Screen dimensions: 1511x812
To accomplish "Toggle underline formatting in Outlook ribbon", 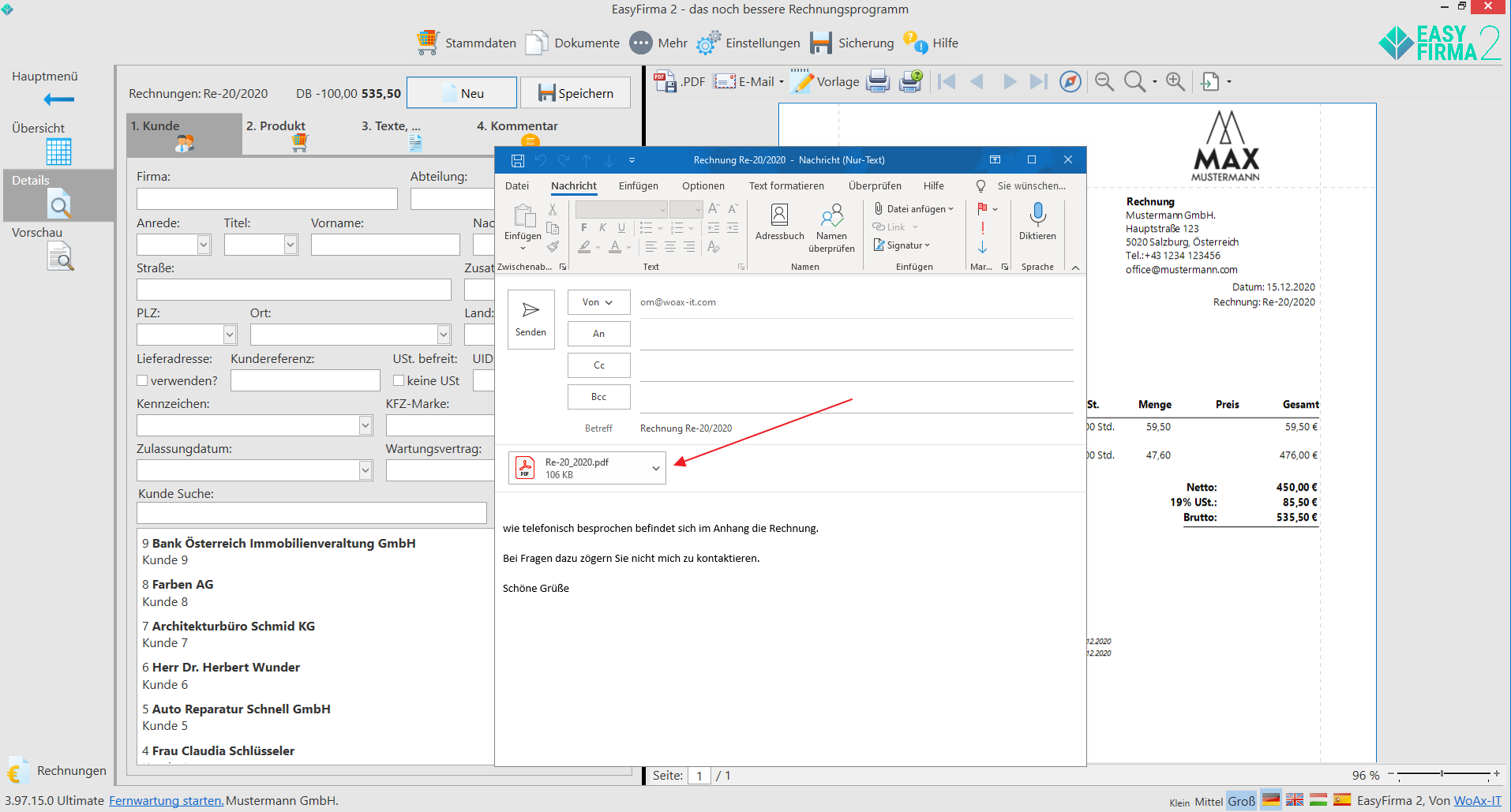I will coord(622,227).
